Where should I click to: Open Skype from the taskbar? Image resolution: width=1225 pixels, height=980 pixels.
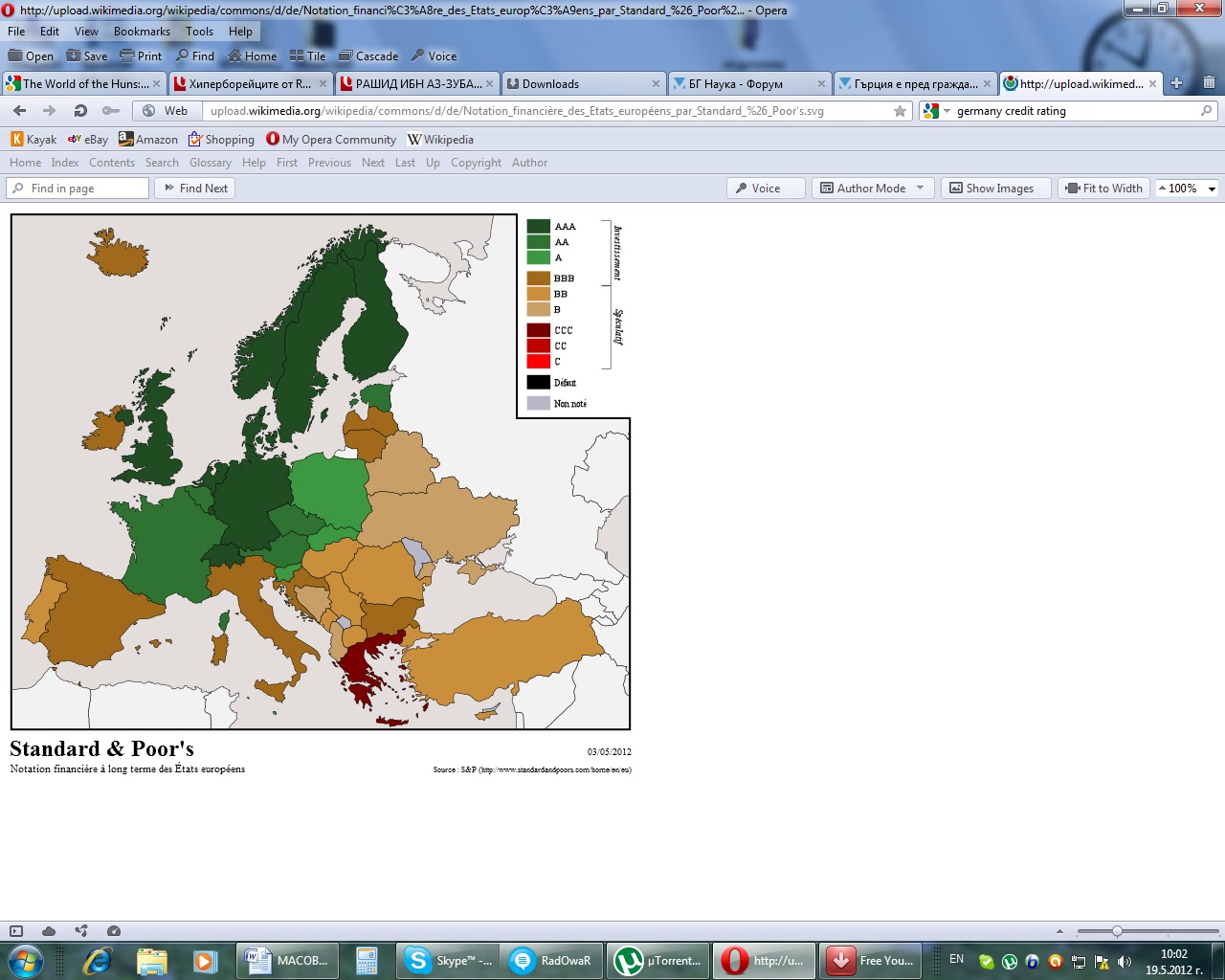point(449,961)
